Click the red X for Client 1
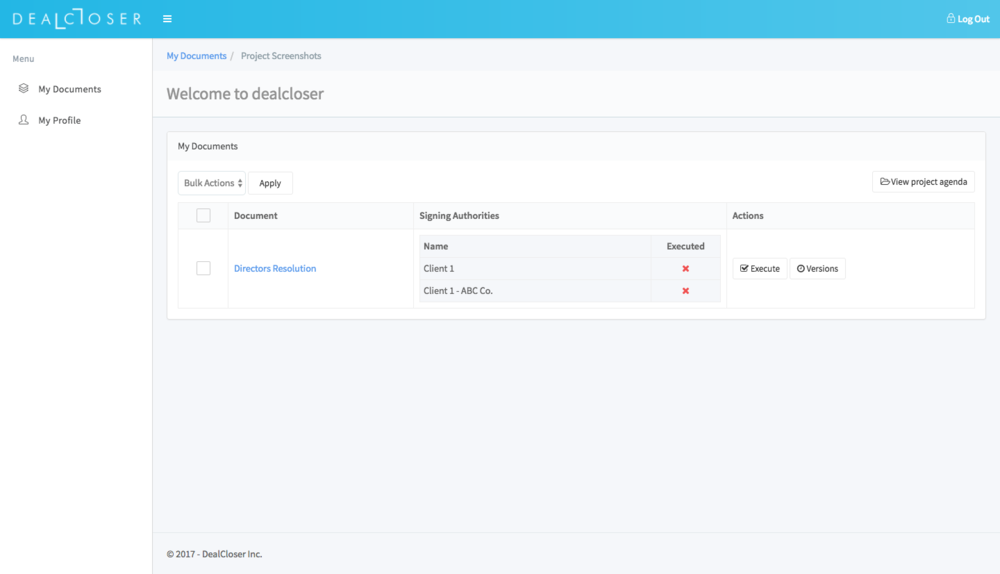The height and width of the screenshot is (574, 1000). point(686,269)
